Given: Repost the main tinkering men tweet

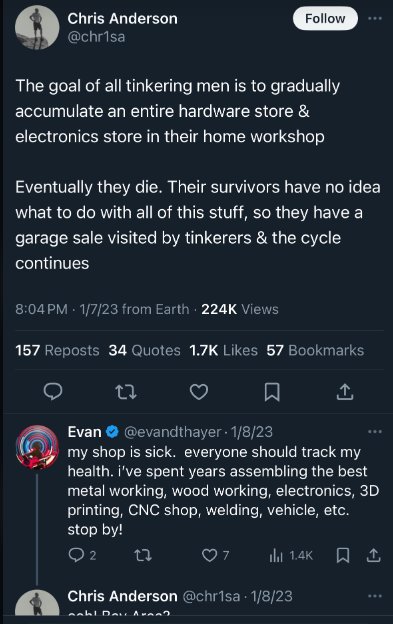Looking at the screenshot, I should point(126,392).
